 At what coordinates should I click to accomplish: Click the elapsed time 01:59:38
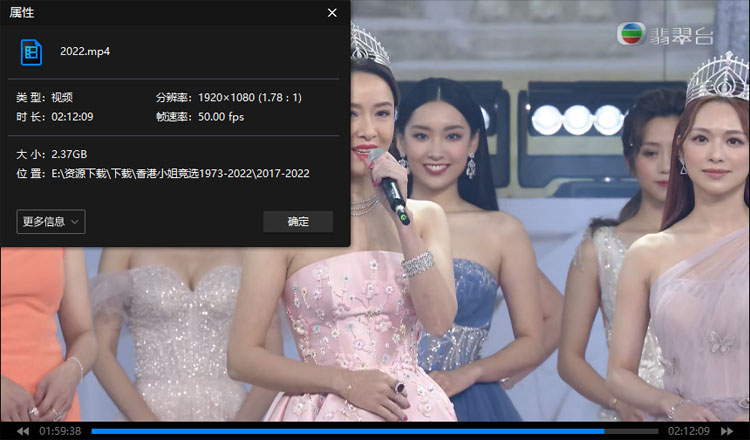point(60,431)
